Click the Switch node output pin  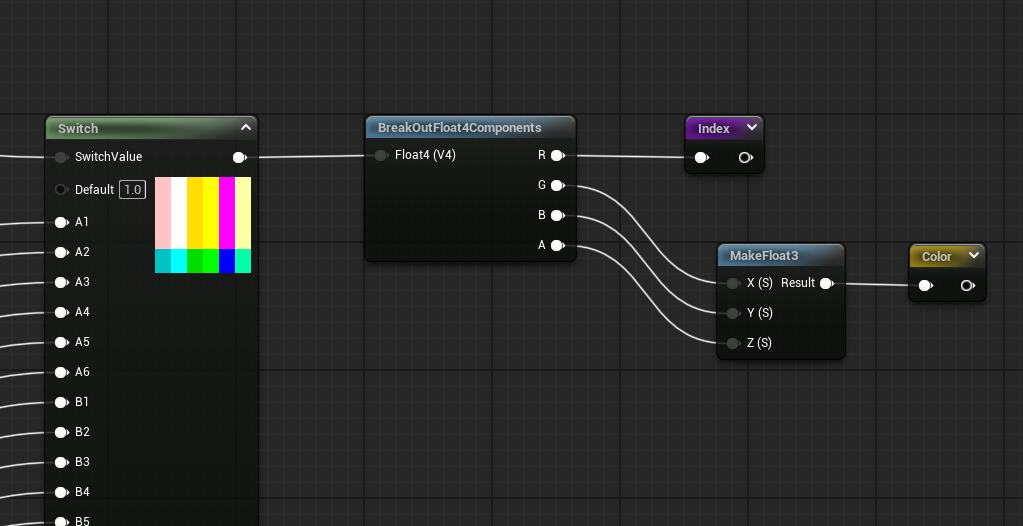click(239, 157)
